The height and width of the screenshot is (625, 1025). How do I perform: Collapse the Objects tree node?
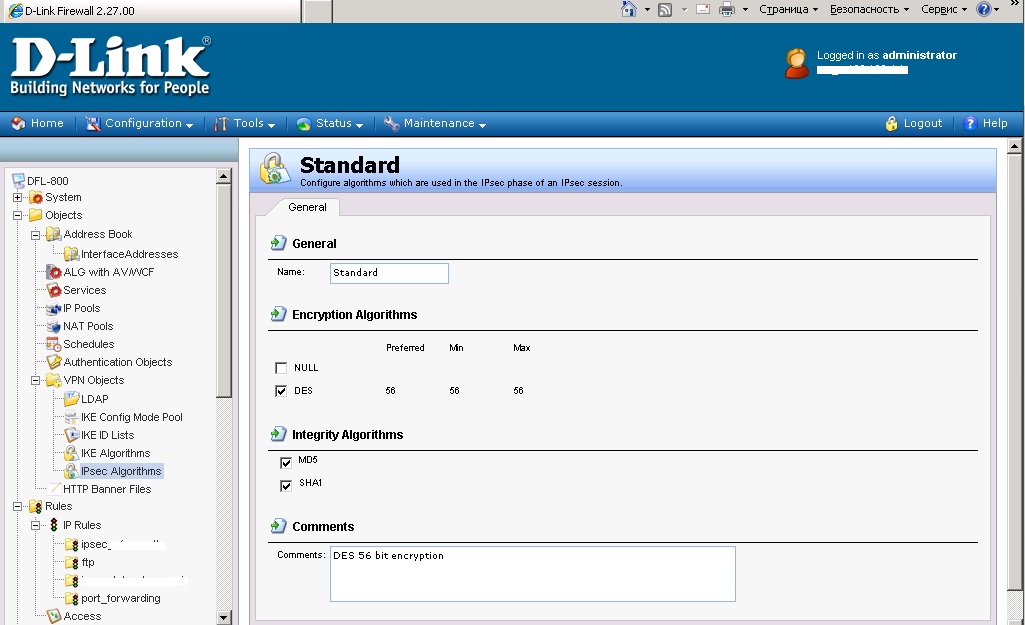18,215
